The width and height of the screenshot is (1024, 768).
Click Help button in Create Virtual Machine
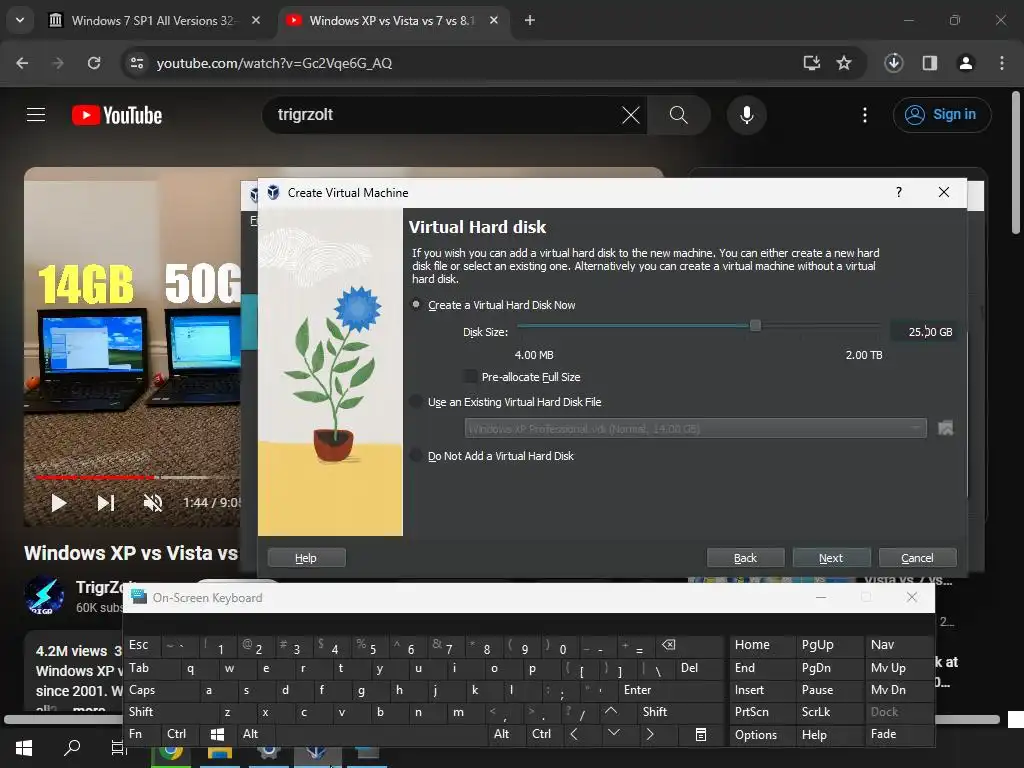(306, 558)
